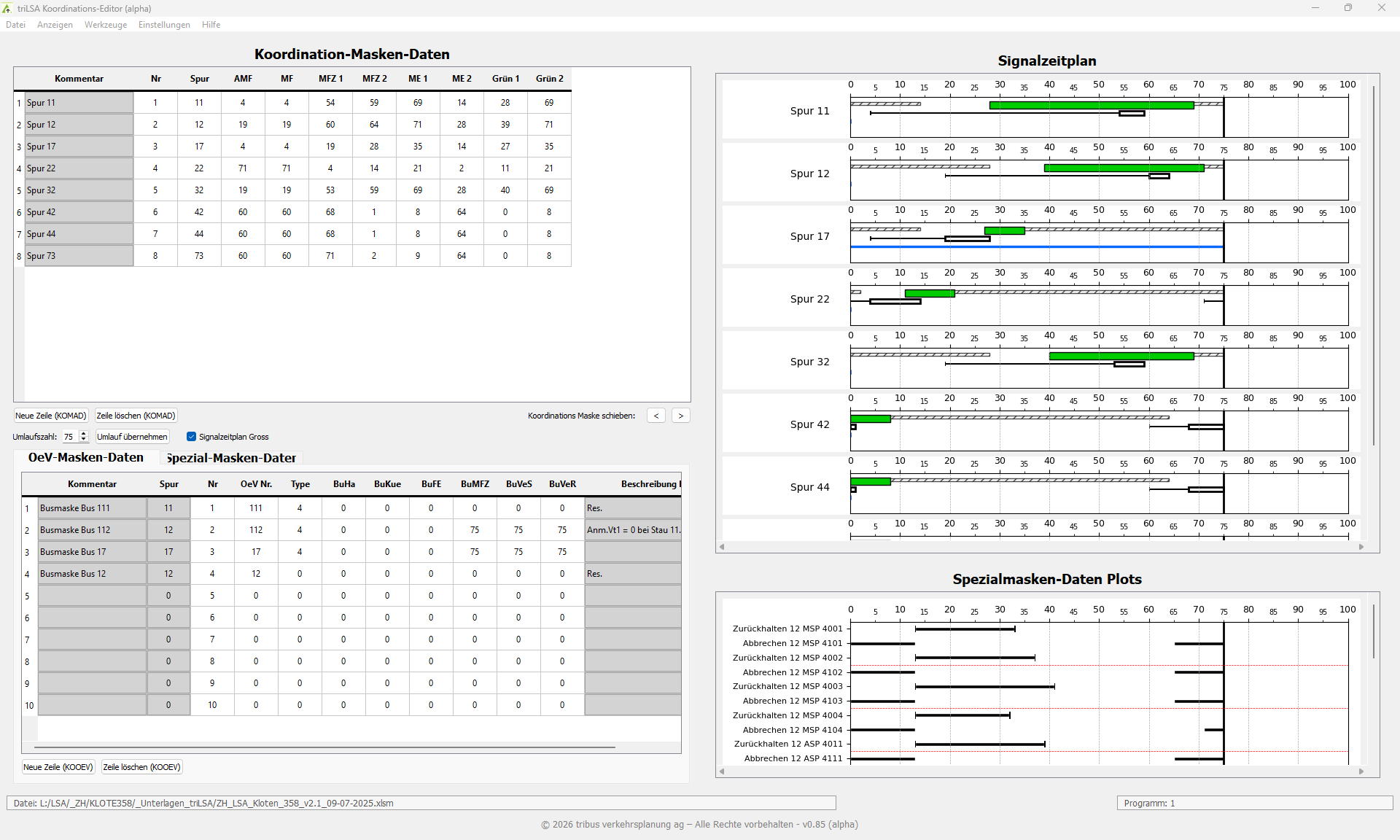Uncheck Signalzeitplan Gross checkbox

pos(191,437)
